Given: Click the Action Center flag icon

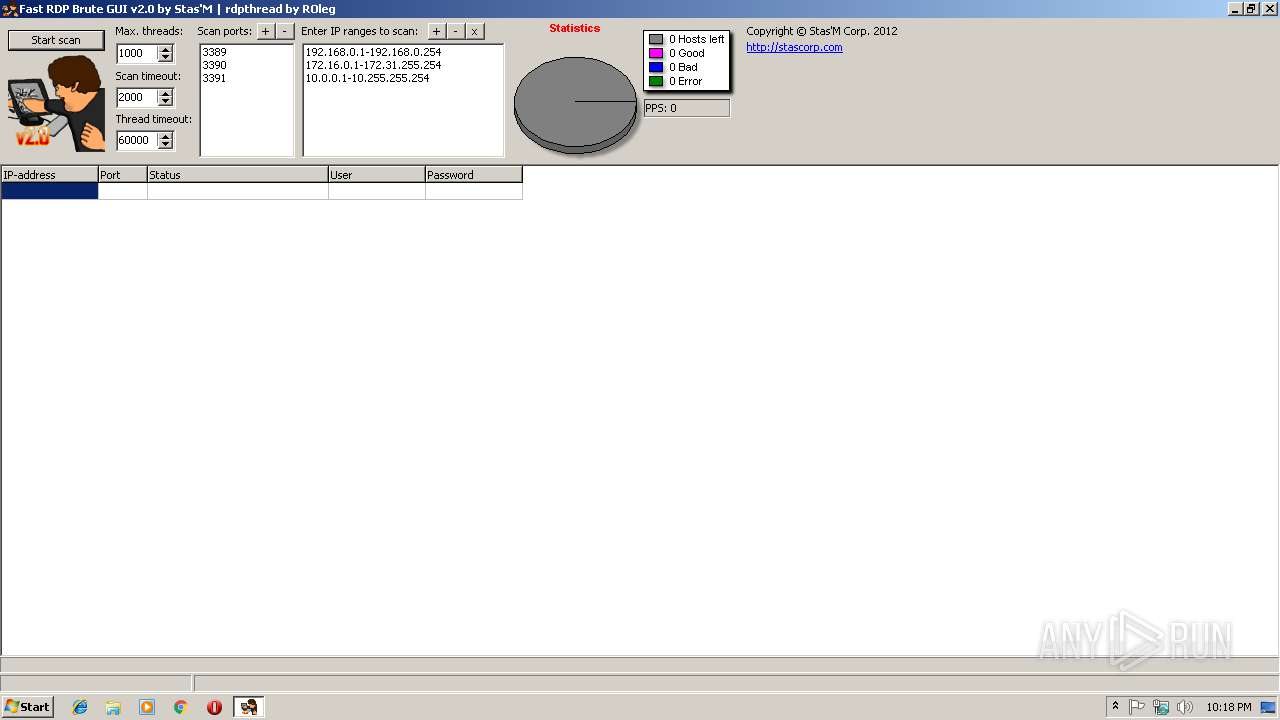Looking at the screenshot, I should pyautogui.click(x=1137, y=707).
